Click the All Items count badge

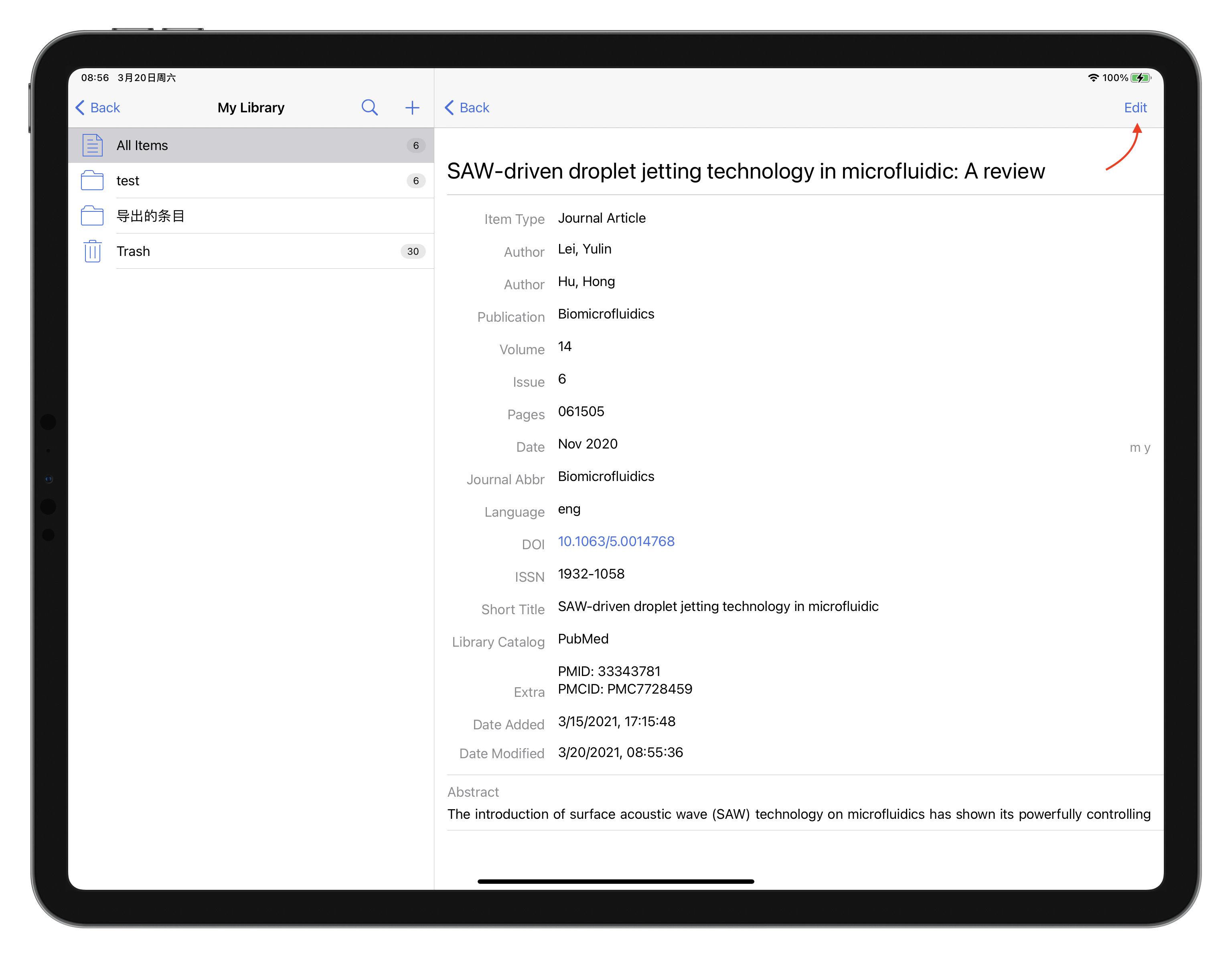click(x=416, y=146)
